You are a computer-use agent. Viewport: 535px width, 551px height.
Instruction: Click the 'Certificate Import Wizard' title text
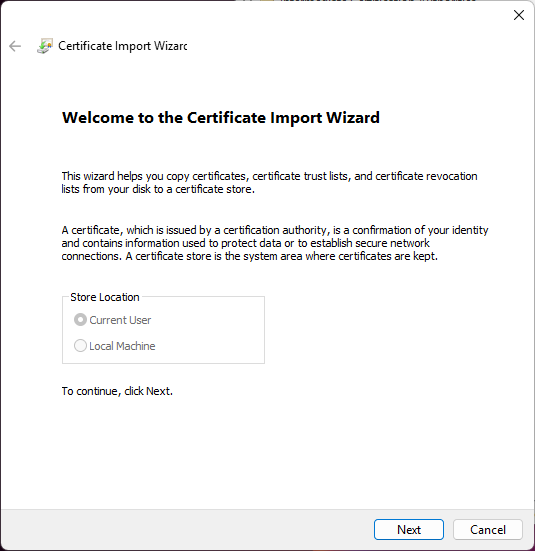click(123, 46)
